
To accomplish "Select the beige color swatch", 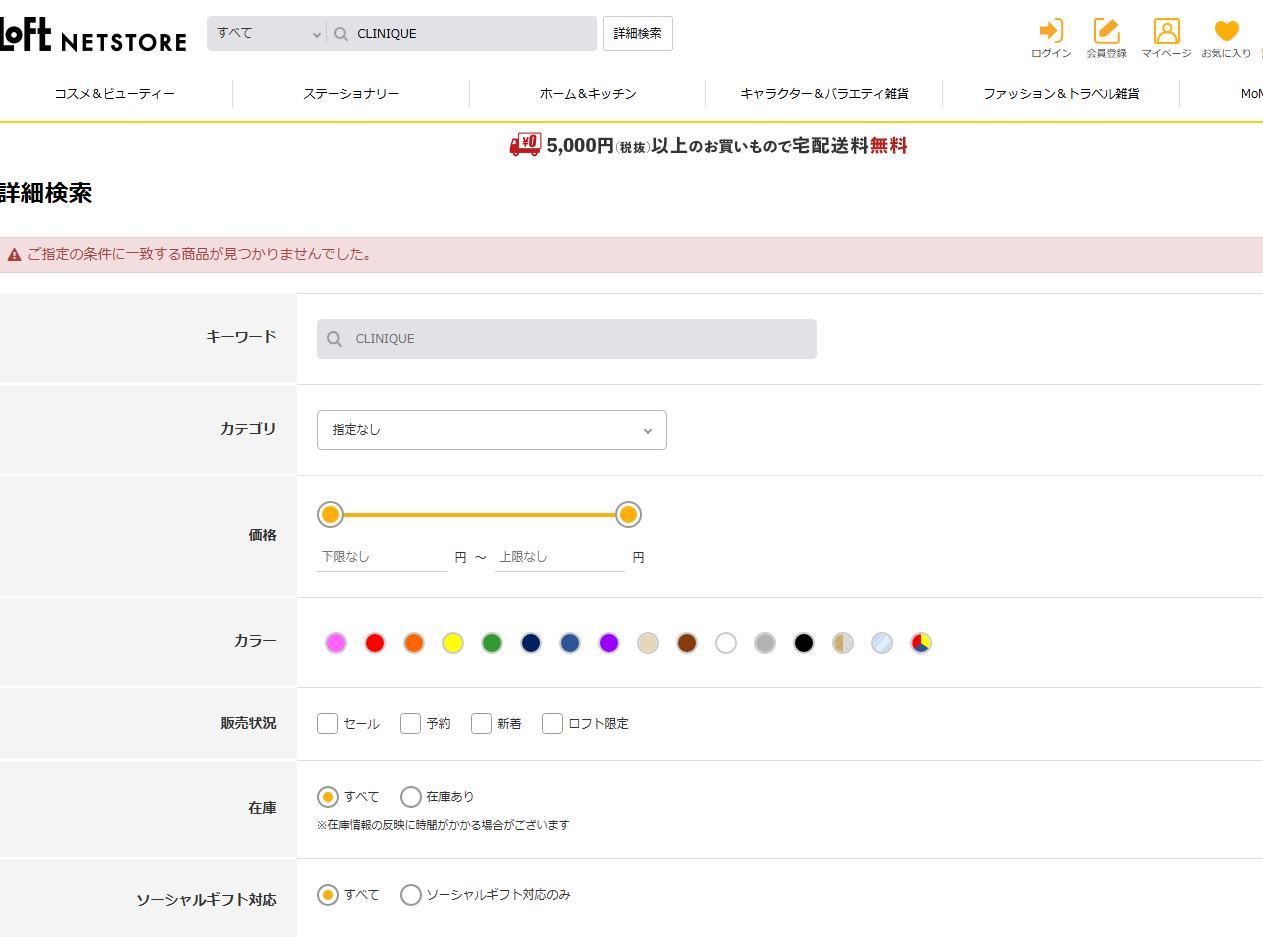I will (x=648, y=643).
